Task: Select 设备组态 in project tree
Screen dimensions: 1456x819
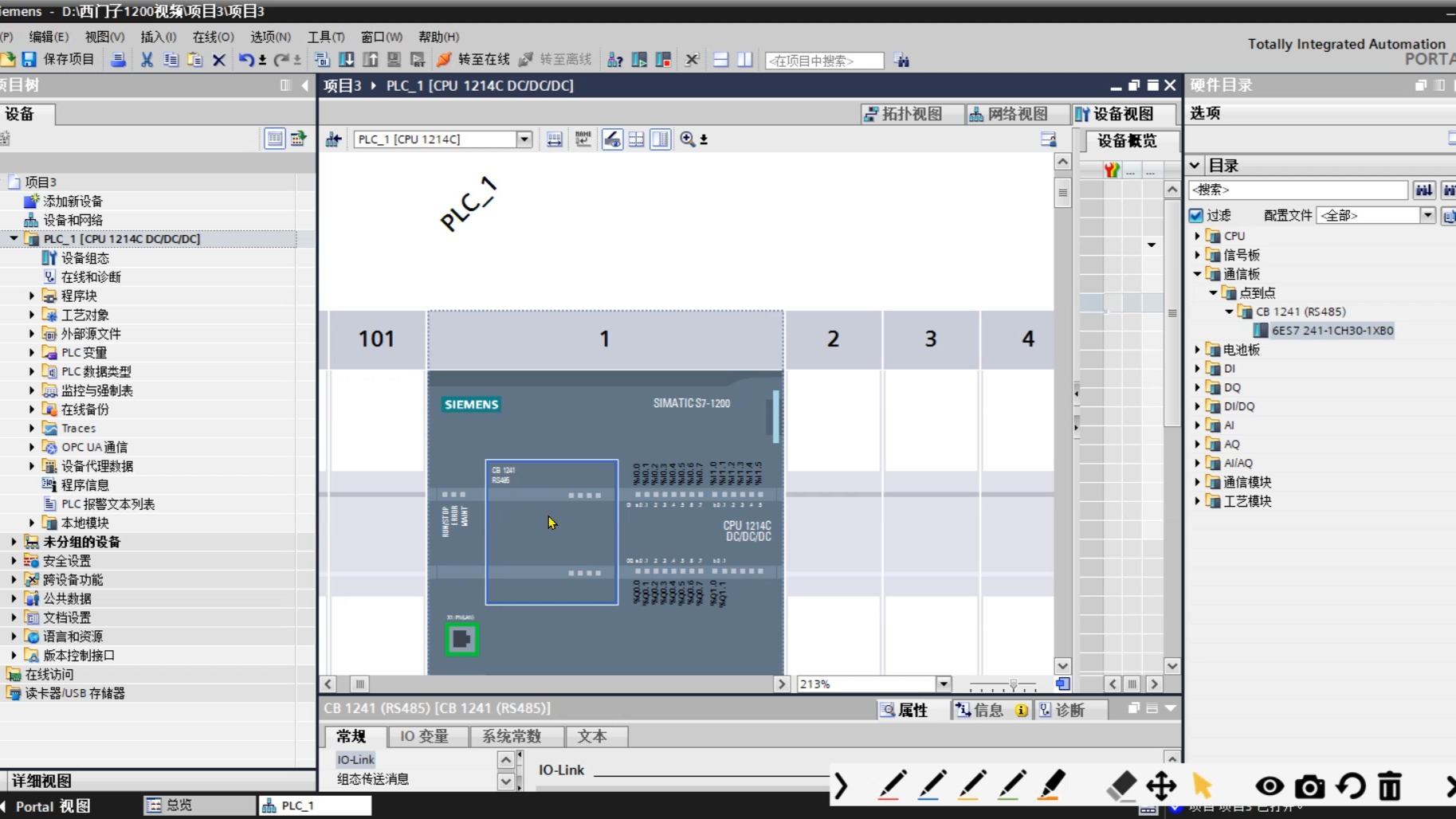Action: (85, 258)
